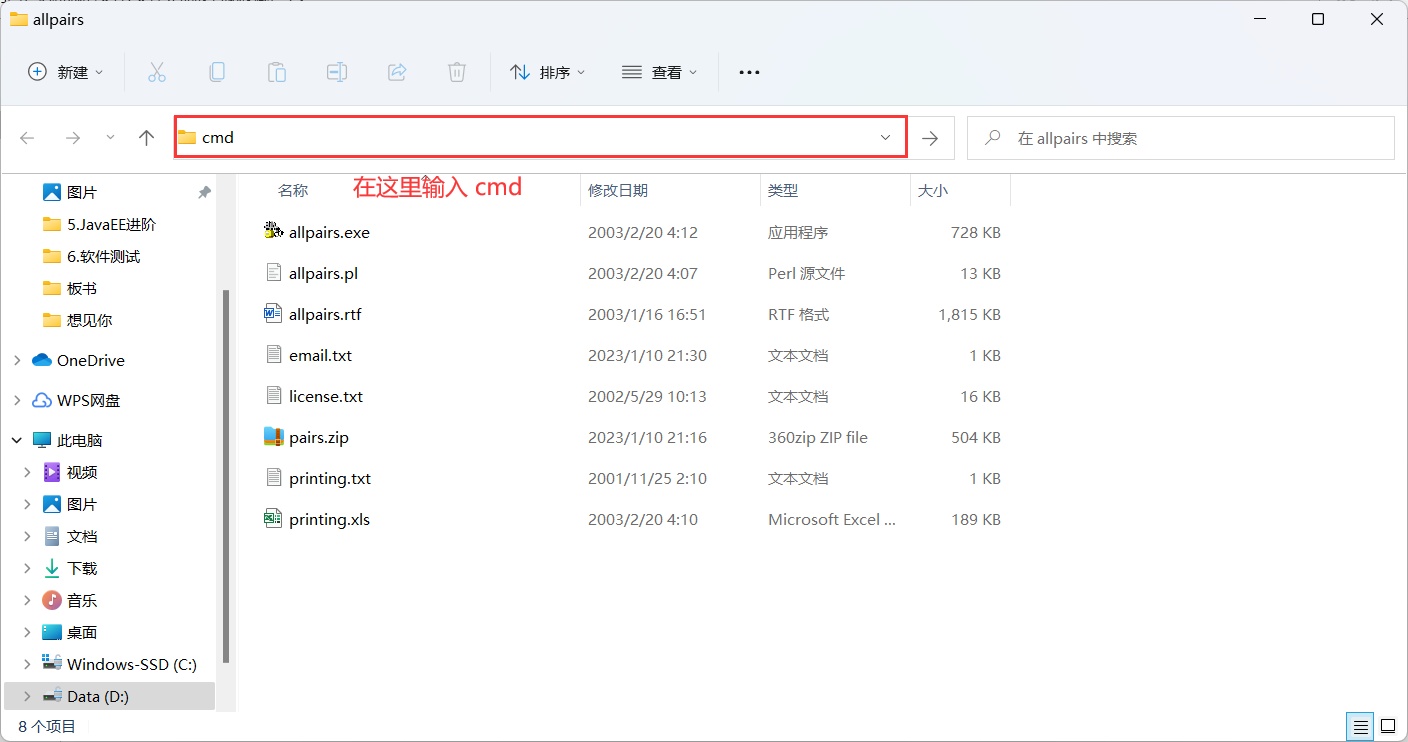Sort by the 类型 column header
Viewport: 1408px width, 742px height.
coord(783,190)
